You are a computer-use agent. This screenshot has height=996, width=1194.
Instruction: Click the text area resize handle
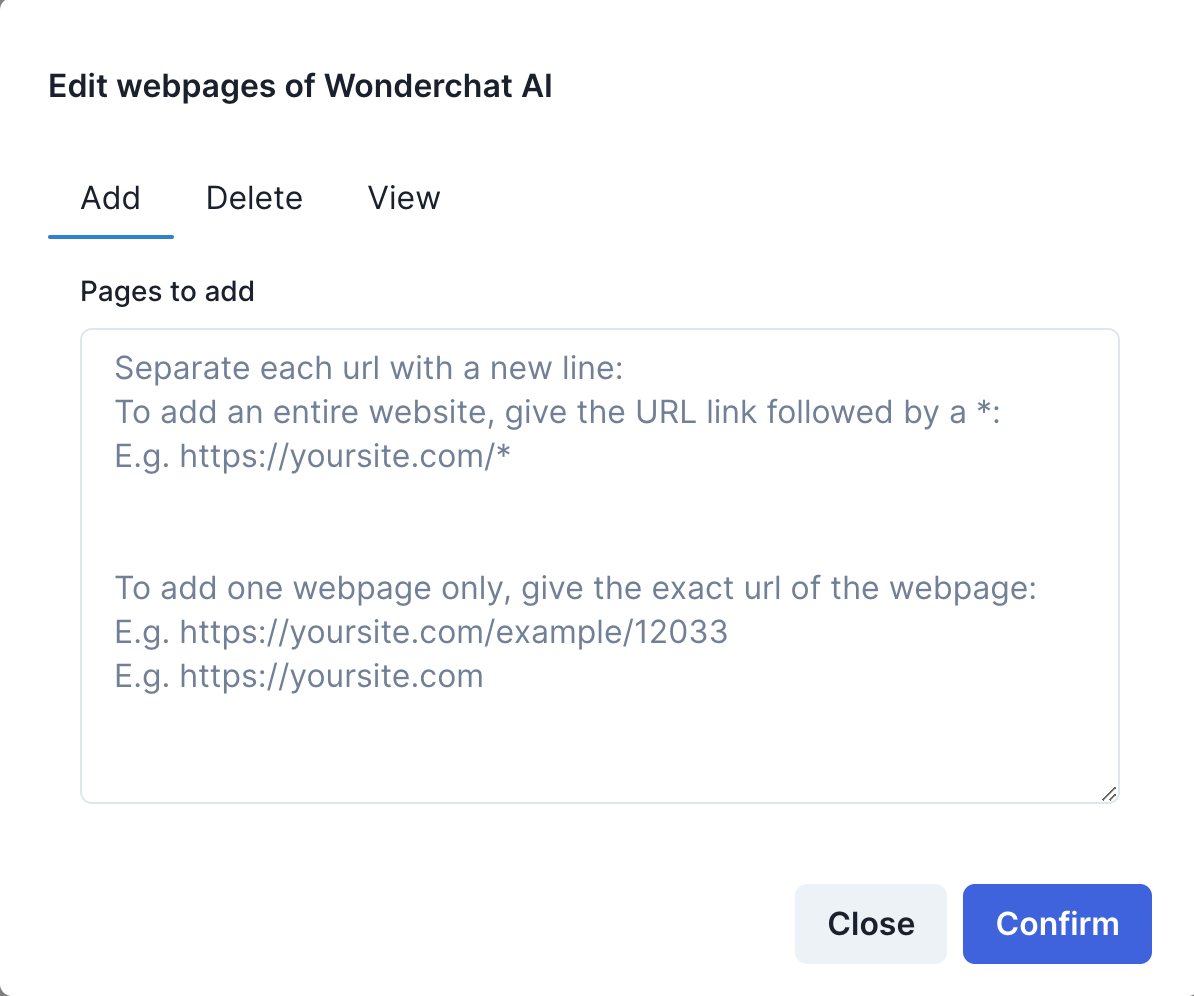click(x=1108, y=793)
